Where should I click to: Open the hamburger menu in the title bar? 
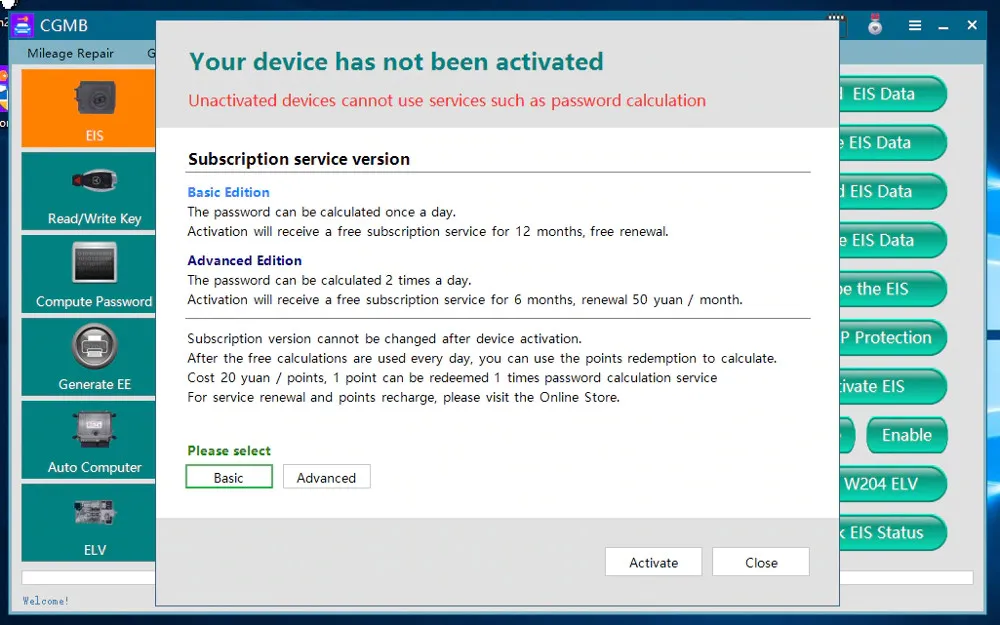(x=915, y=26)
